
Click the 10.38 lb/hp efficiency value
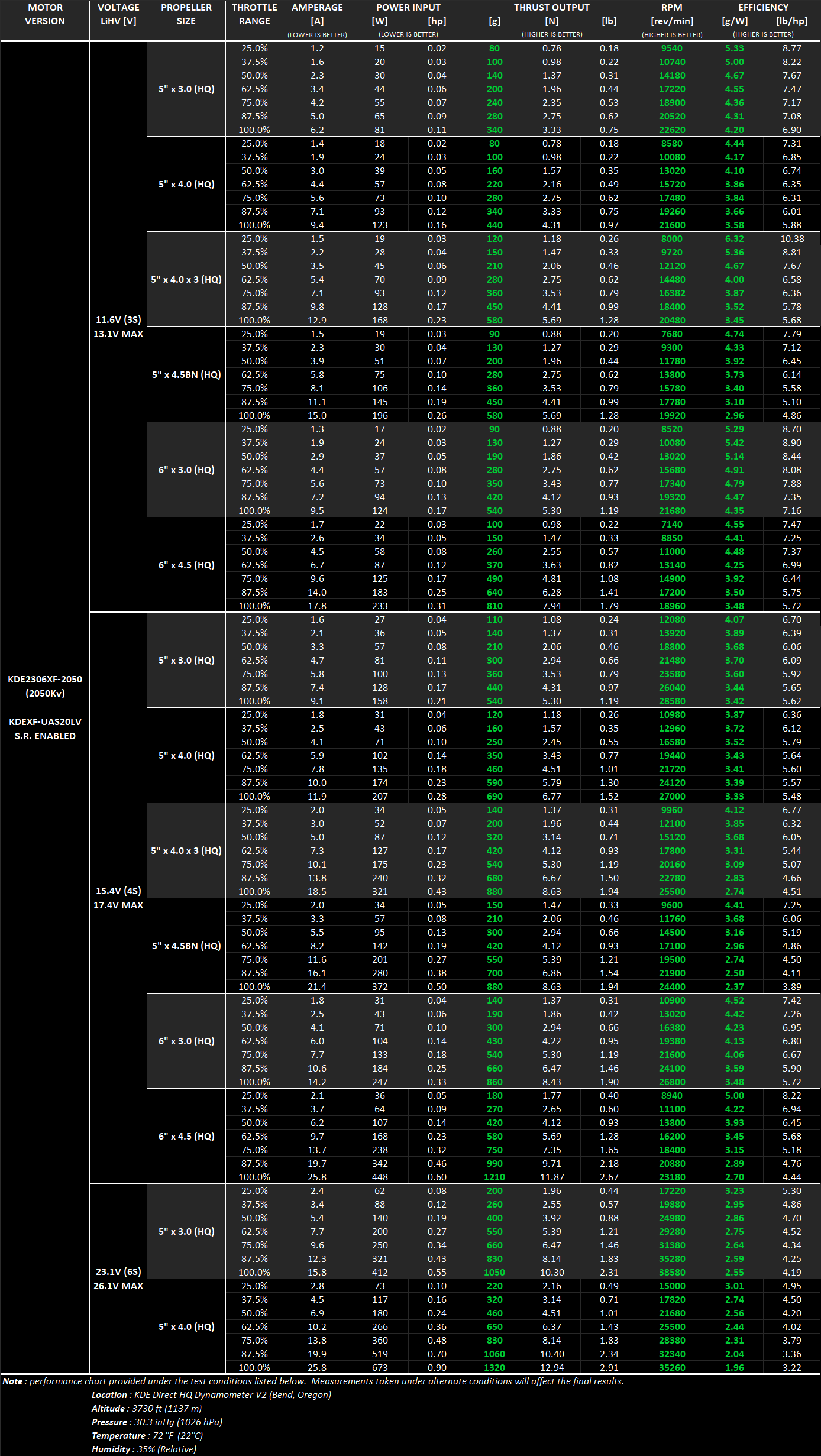click(791, 239)
